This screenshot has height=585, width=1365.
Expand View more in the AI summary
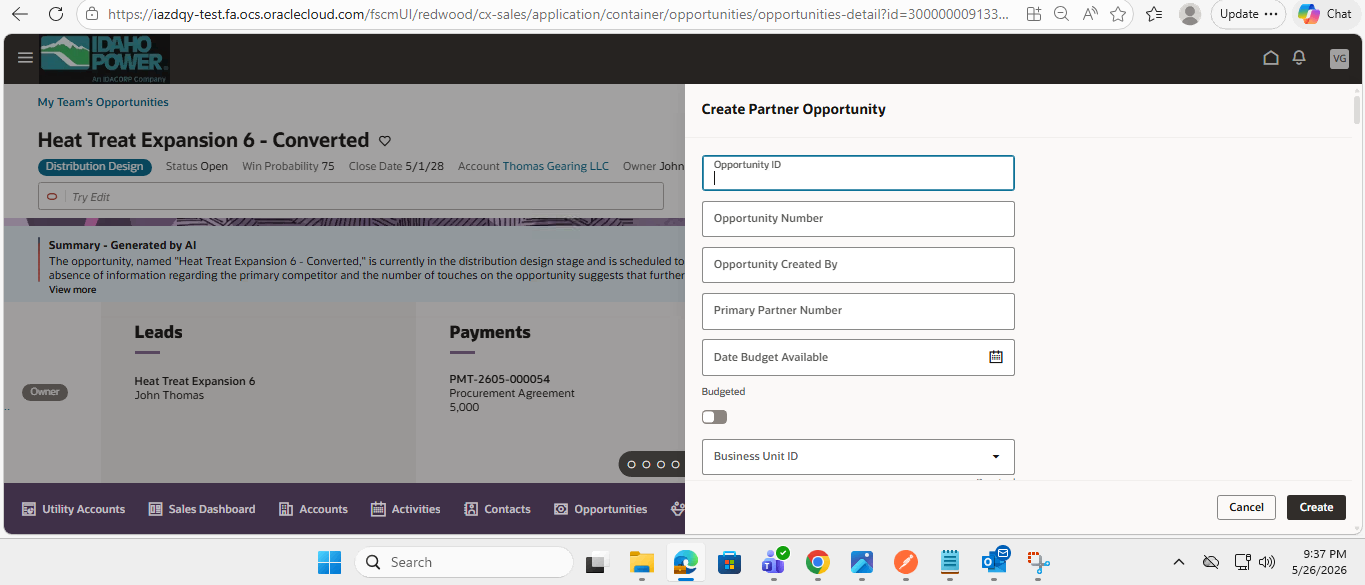73,290
